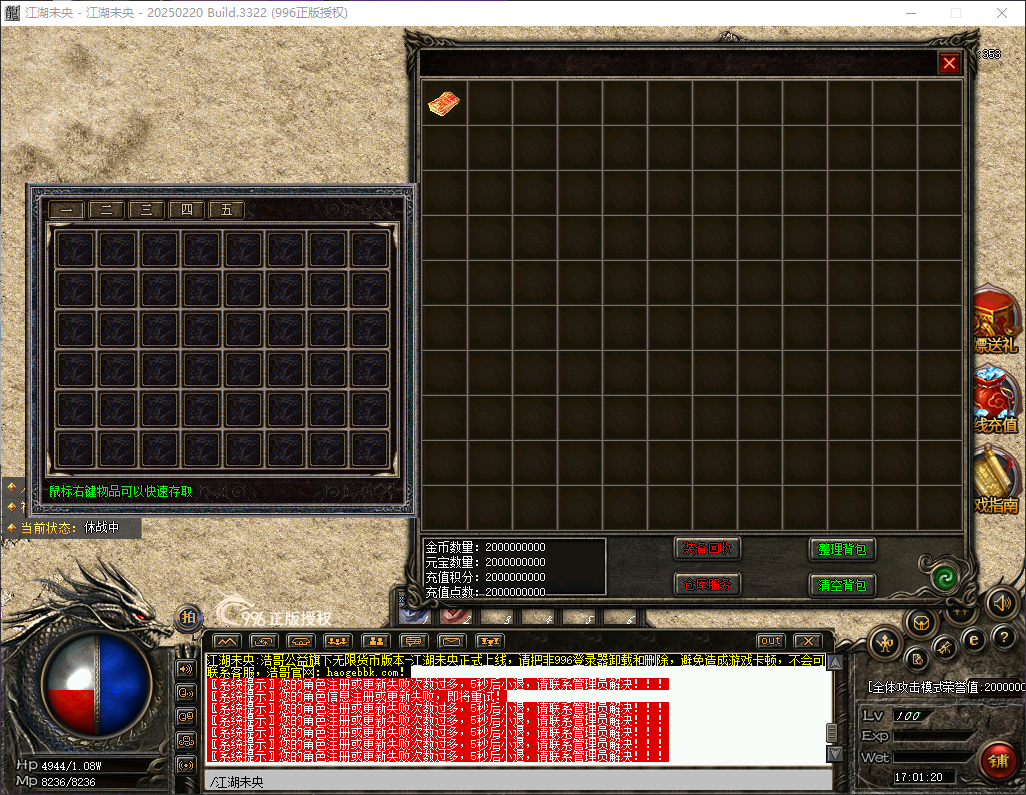
Task: Click the 清空背包 clear backpack button
Action: pyautogui.click(x=842, y=585)
